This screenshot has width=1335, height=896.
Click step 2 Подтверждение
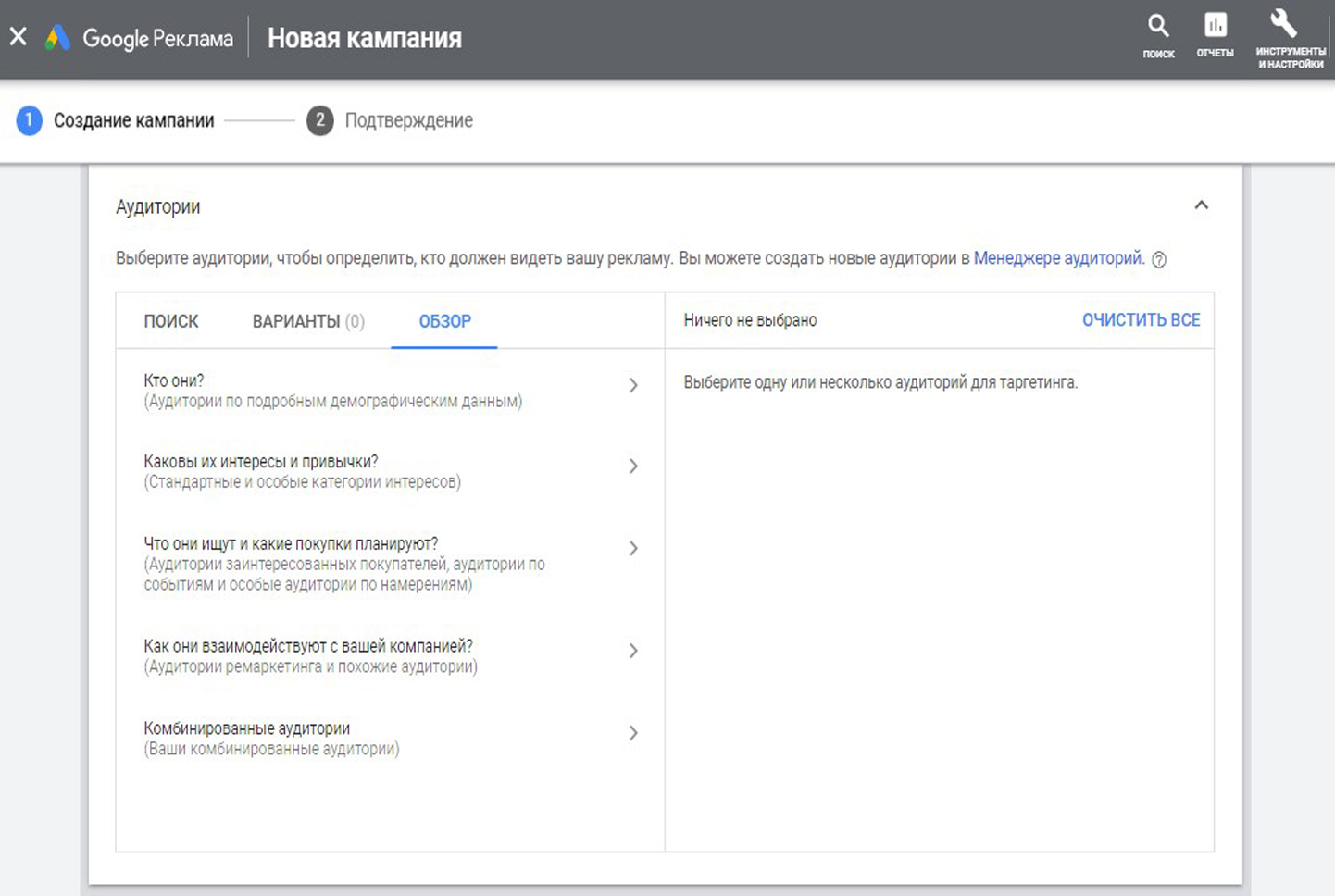click(408, 120)
